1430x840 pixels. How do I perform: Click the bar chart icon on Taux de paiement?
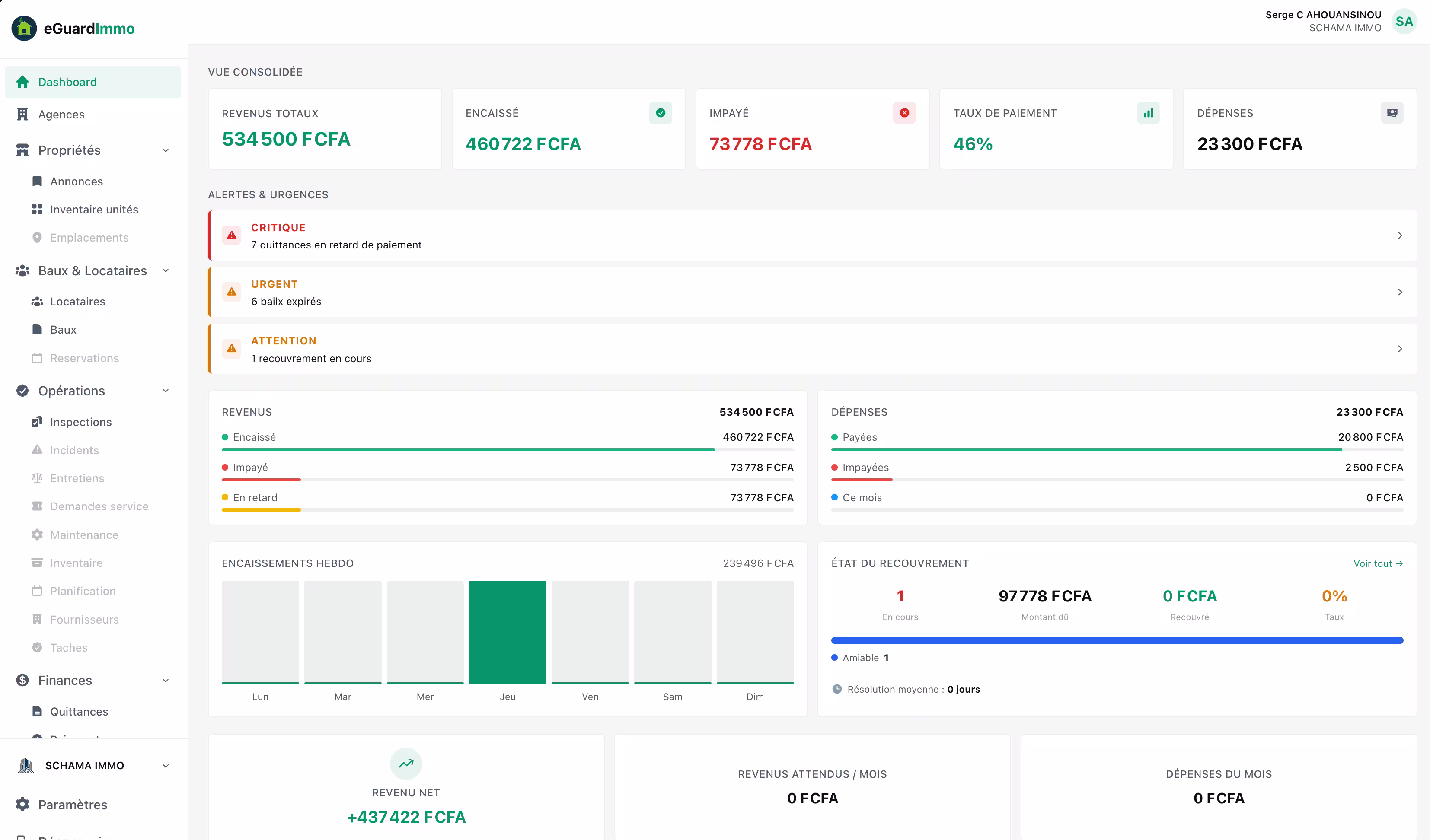(1148, 113)
